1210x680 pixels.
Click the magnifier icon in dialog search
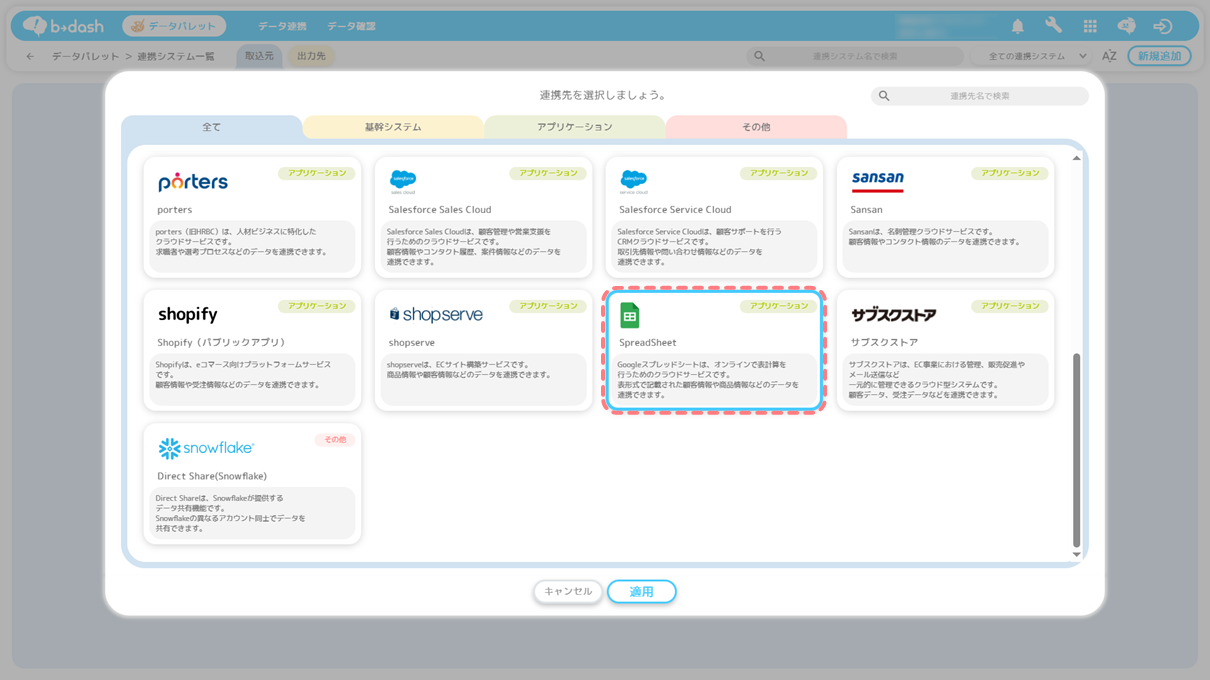point(884,96)
